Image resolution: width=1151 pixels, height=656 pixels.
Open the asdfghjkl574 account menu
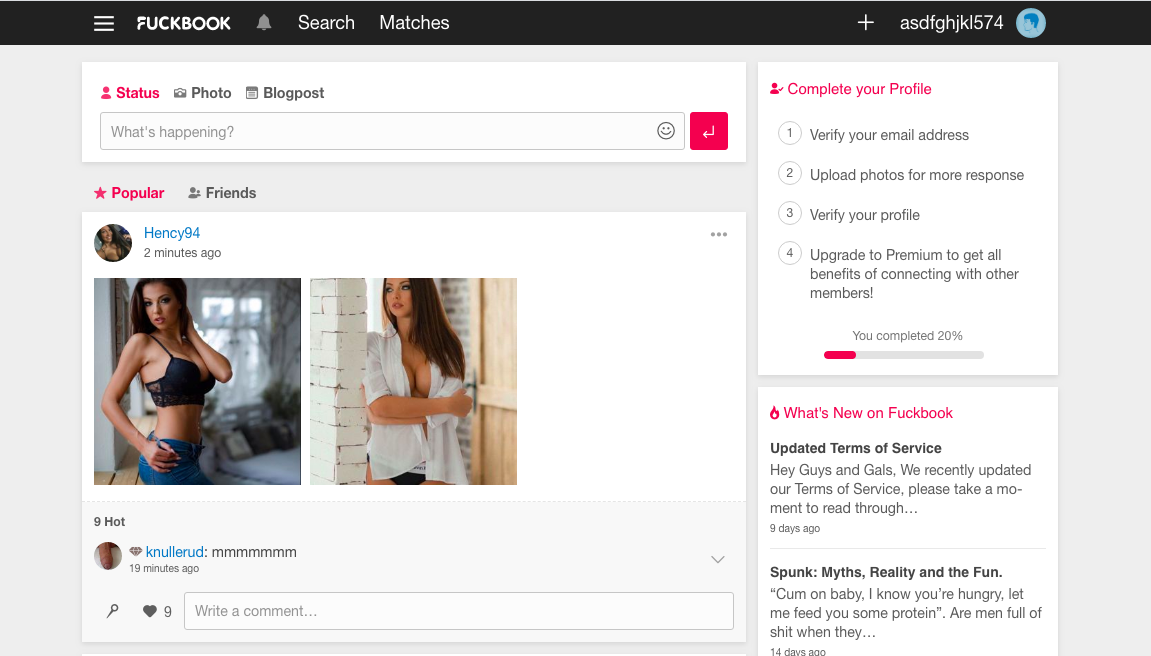point(951,23)
